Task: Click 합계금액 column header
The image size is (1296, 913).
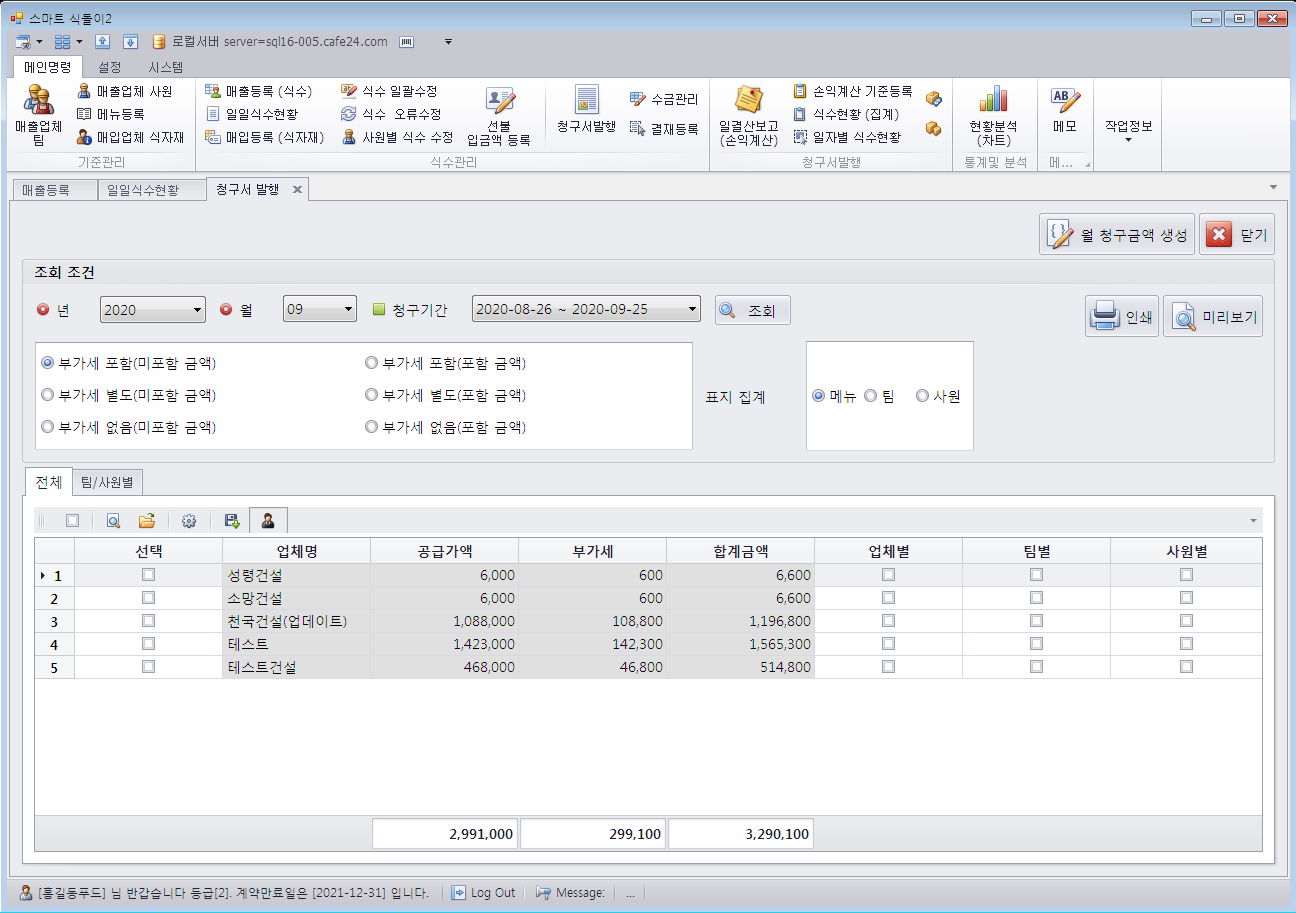Action: pos(740,551)
